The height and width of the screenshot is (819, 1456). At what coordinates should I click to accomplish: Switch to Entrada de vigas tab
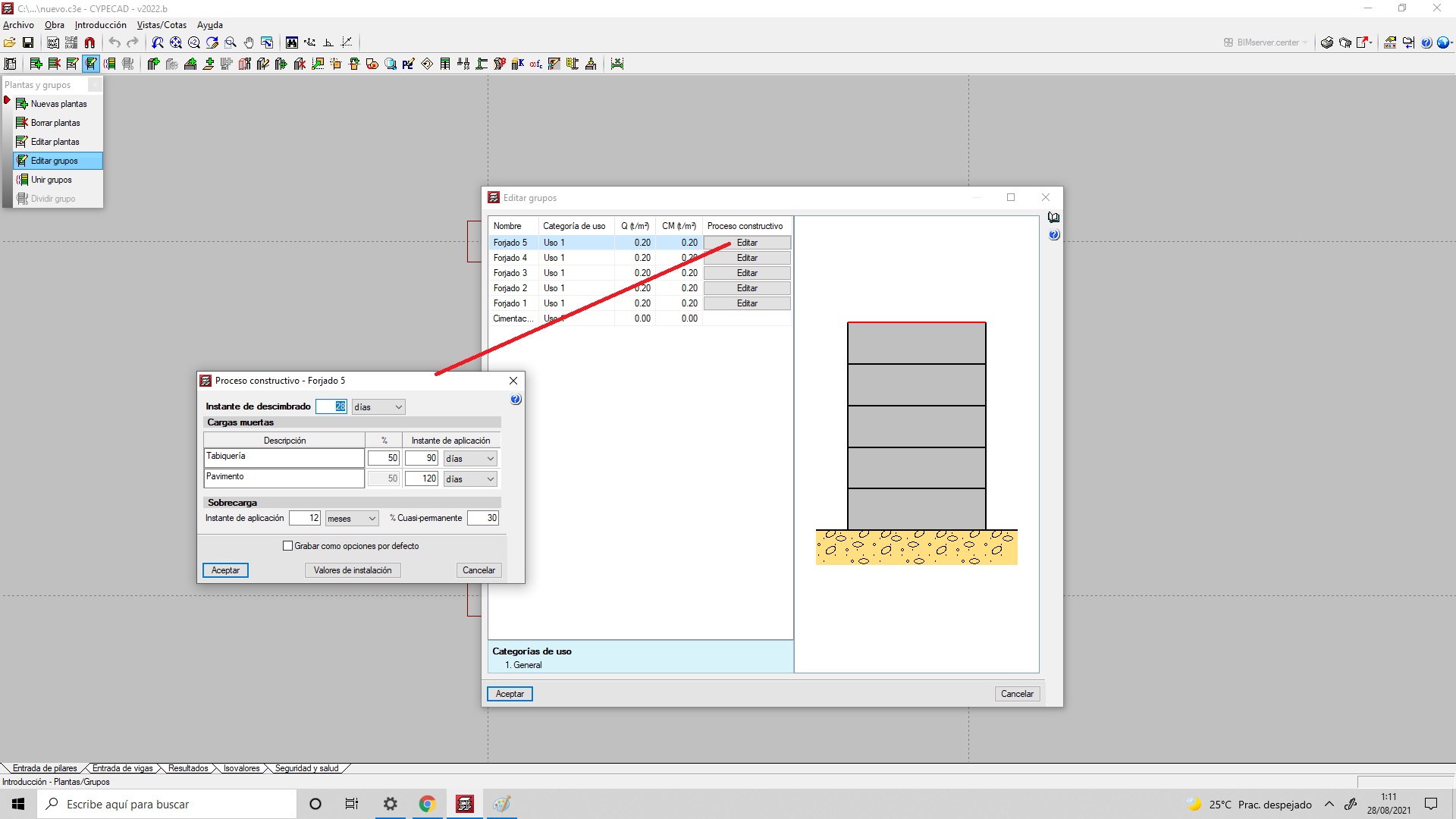[122, 768]
